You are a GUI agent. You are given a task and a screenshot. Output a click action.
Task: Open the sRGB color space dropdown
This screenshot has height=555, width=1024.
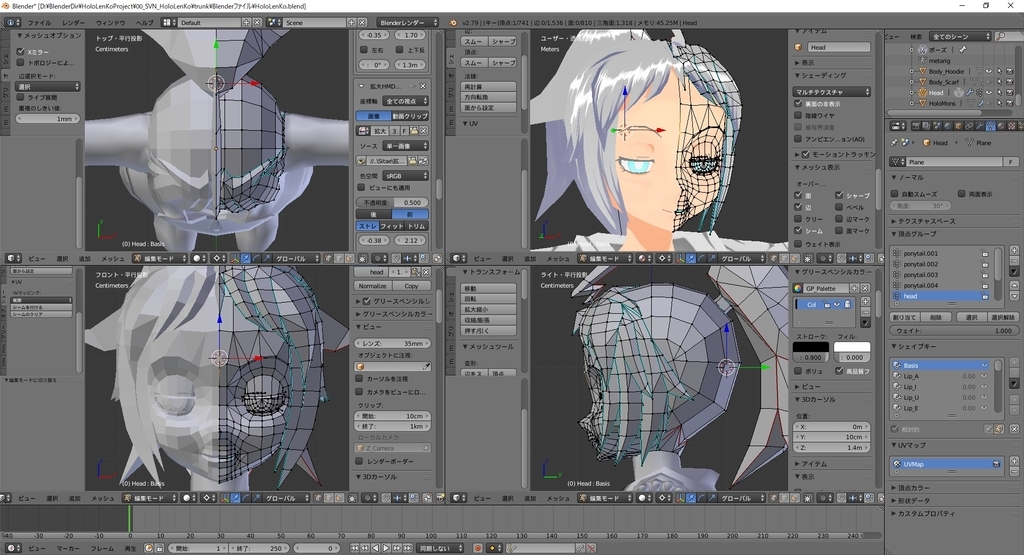[x=406, y=176]
